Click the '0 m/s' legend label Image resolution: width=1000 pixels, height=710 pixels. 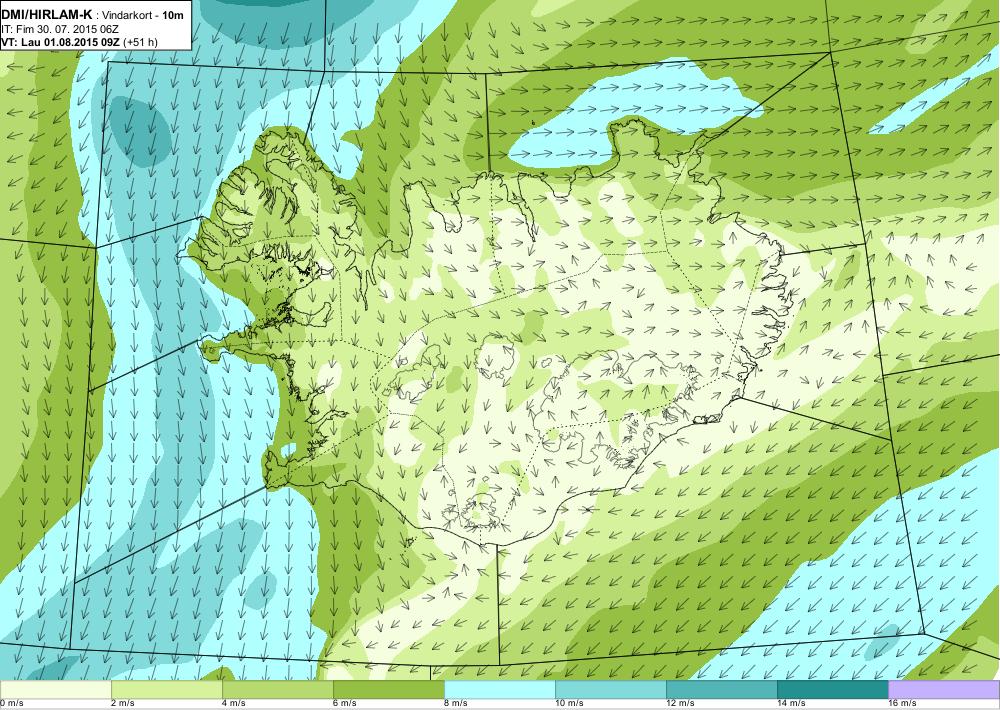click(12, 704)
